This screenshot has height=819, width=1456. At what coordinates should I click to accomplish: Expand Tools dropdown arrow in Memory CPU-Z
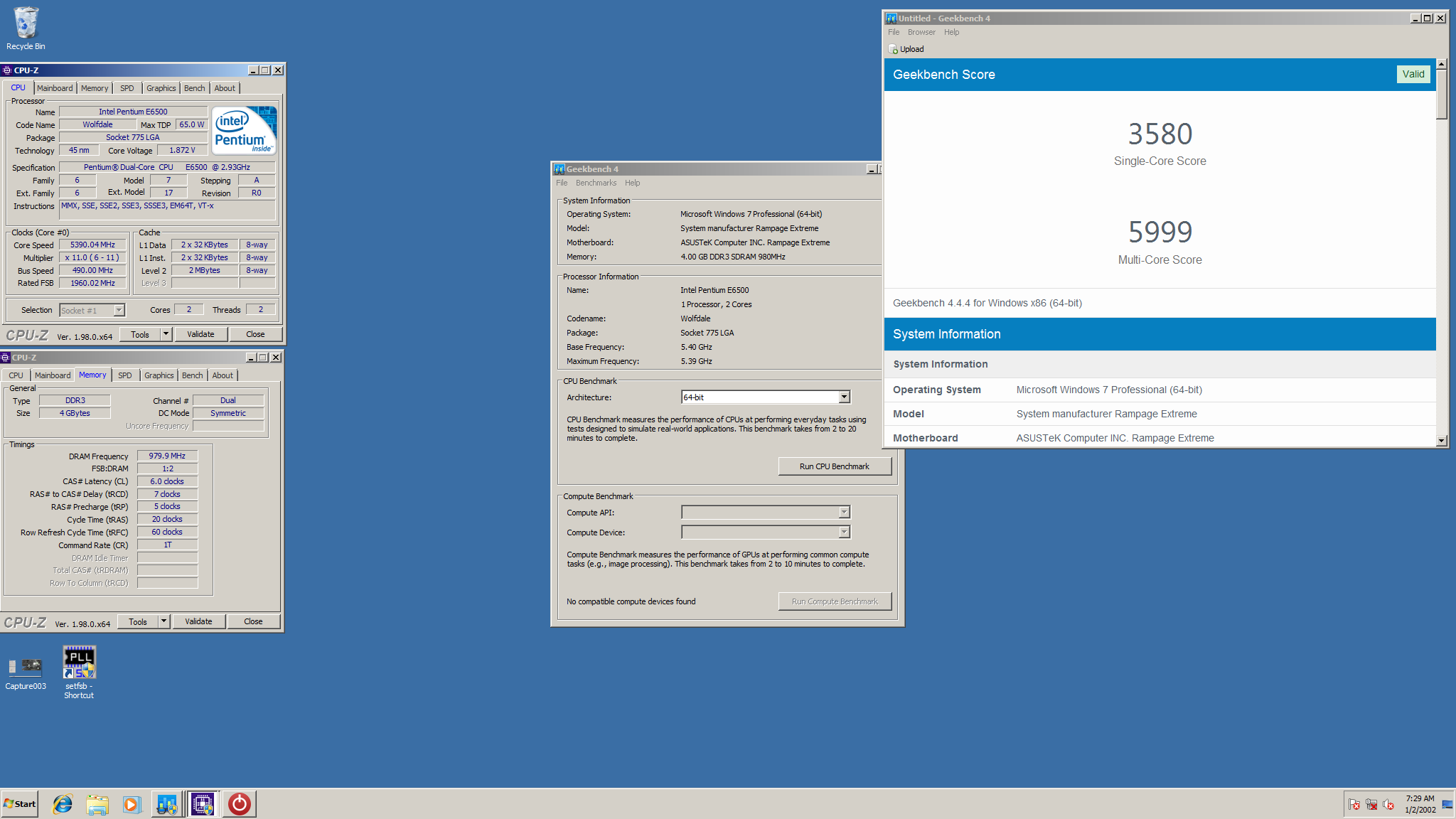coord(164,621)
